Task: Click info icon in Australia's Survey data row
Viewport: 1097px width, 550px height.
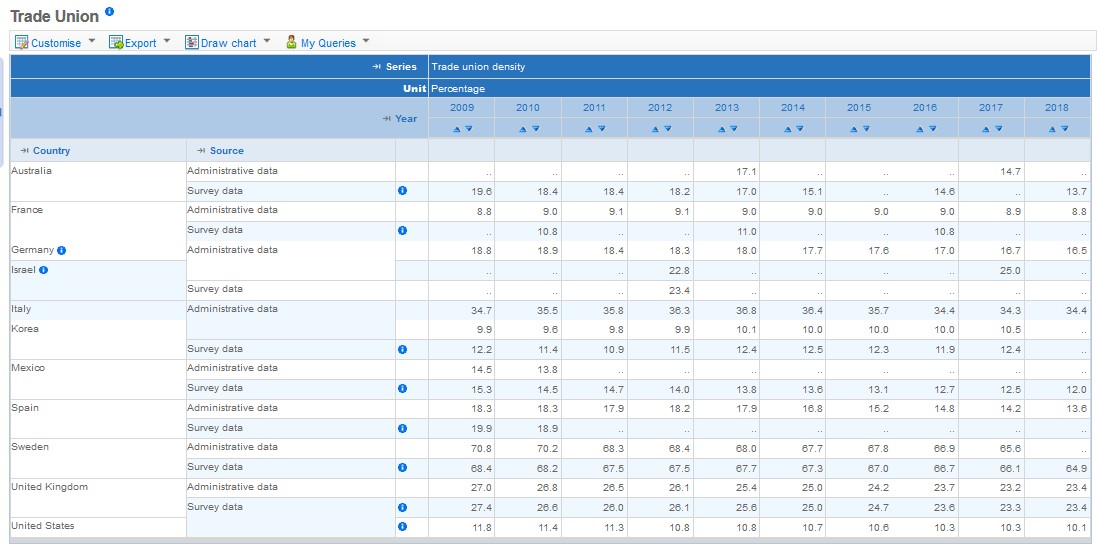Action: click(402, 191)
